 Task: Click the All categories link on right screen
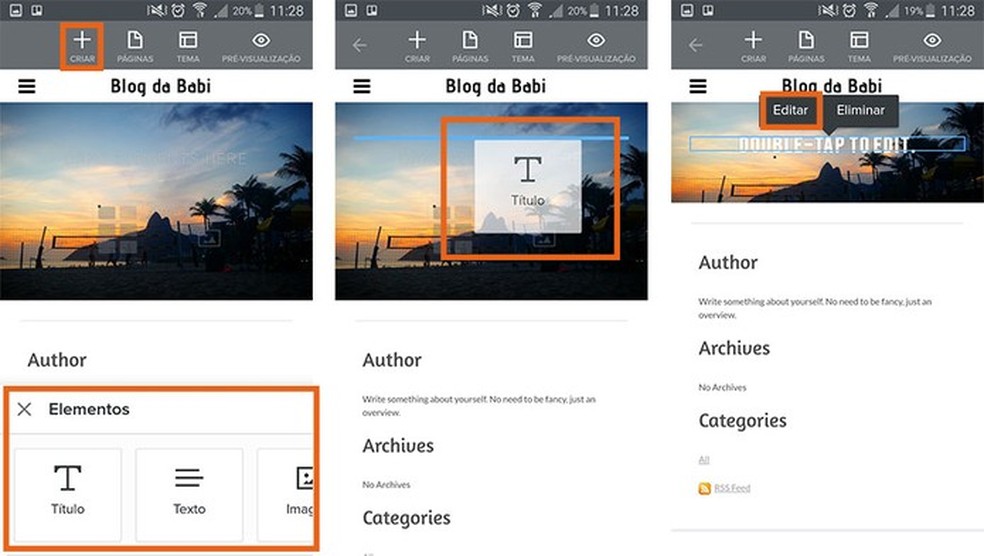pyautogui.click(x=704, y=460)
